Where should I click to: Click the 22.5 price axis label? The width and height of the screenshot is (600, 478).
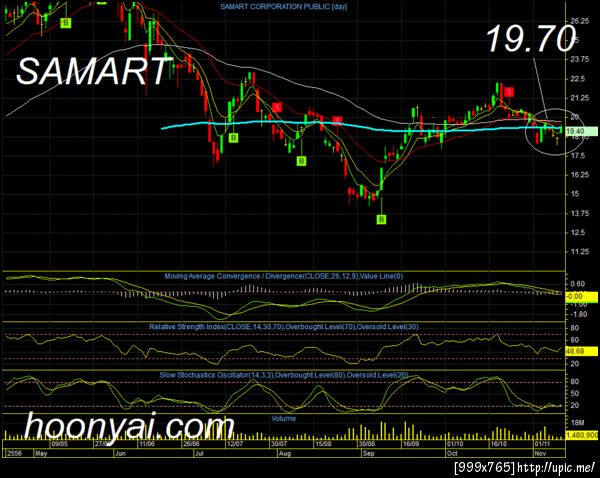point(577,78)
